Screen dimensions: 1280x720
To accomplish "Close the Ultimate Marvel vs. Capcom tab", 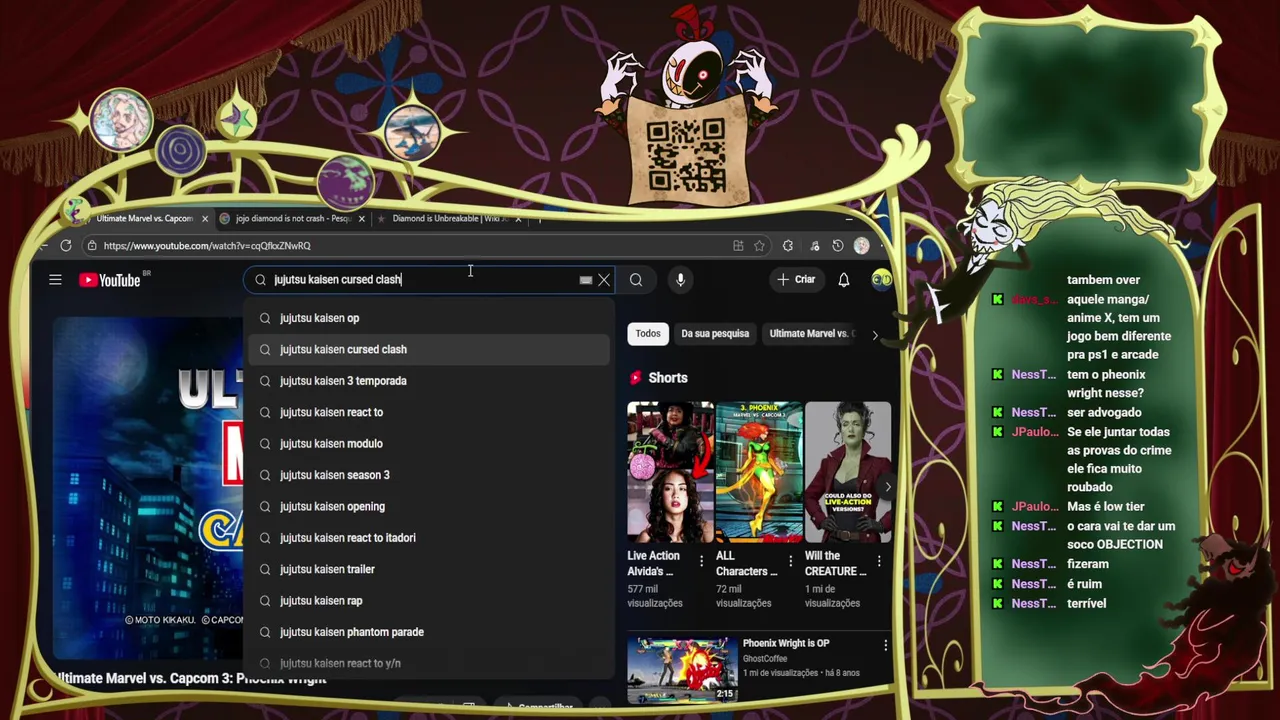I will click(205, 219).
